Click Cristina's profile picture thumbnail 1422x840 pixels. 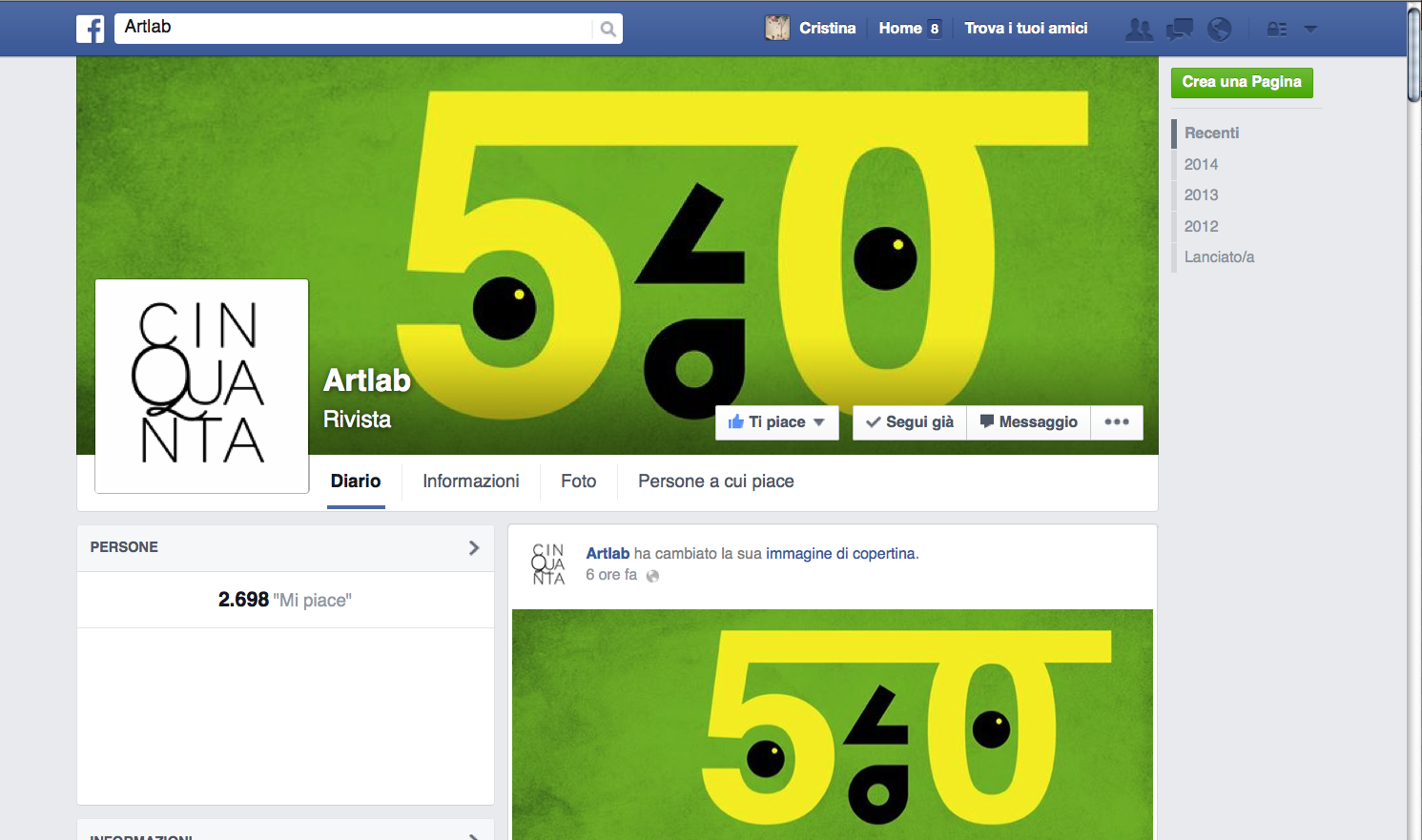point(777,29)
